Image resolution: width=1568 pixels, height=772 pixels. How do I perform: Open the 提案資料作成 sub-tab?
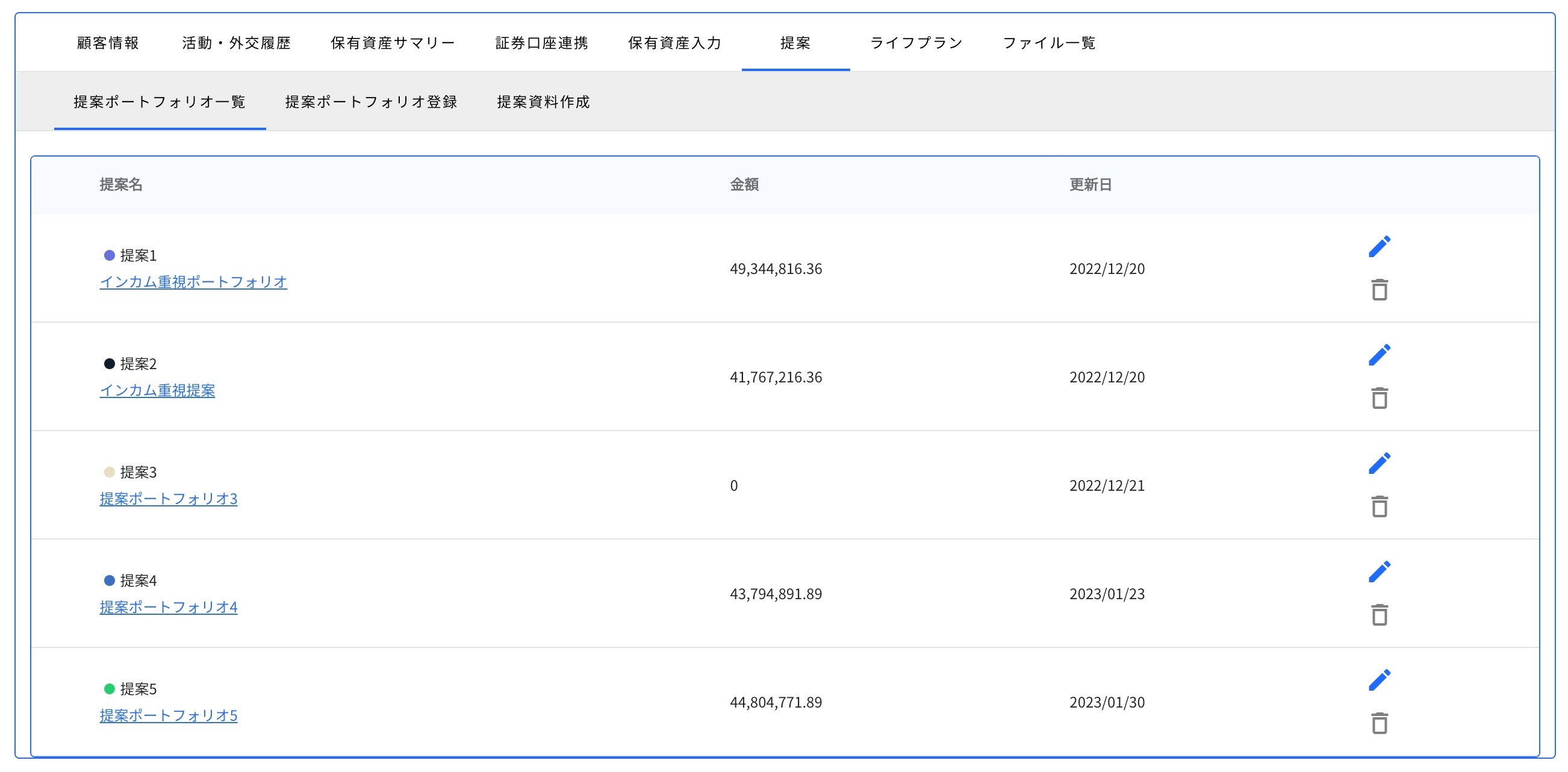(x=543, y=102)
